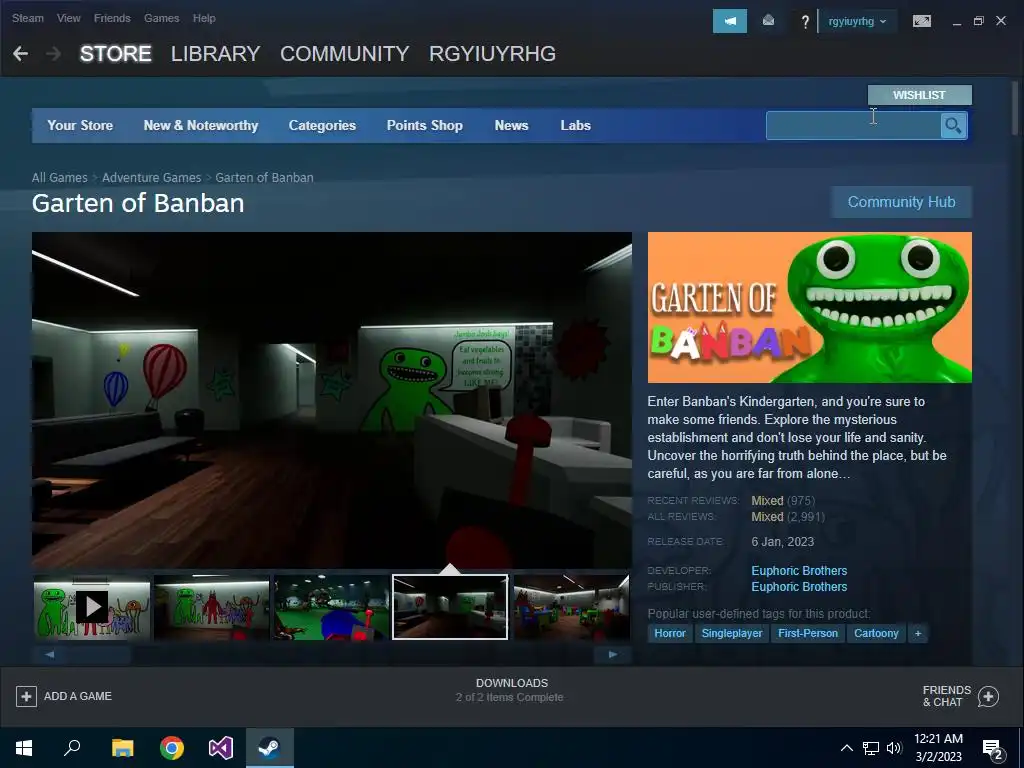Open Friends & Chat plus icon
This screenshot has width=1024, height=768.
click(x=988, y=696)
